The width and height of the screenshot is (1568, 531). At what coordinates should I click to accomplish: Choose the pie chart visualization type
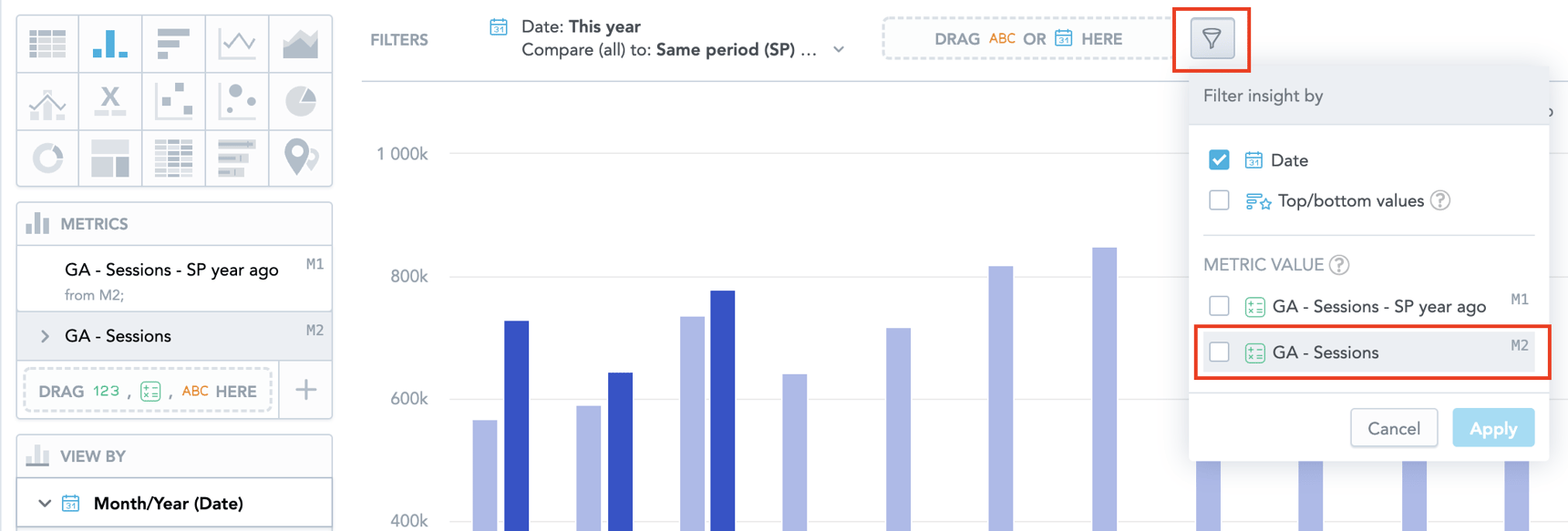300,100
